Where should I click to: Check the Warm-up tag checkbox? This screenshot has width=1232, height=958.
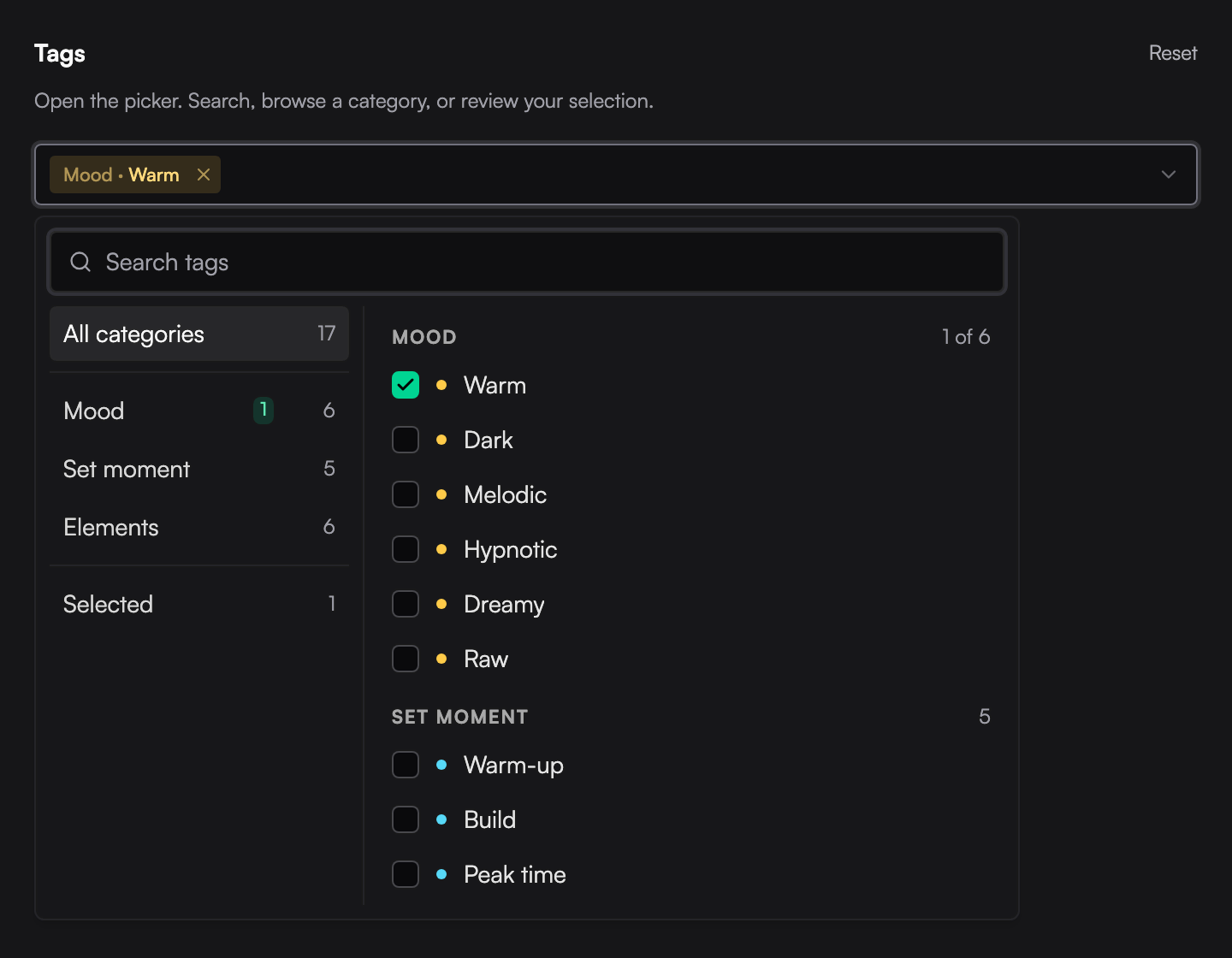click(x=406, y=765)
